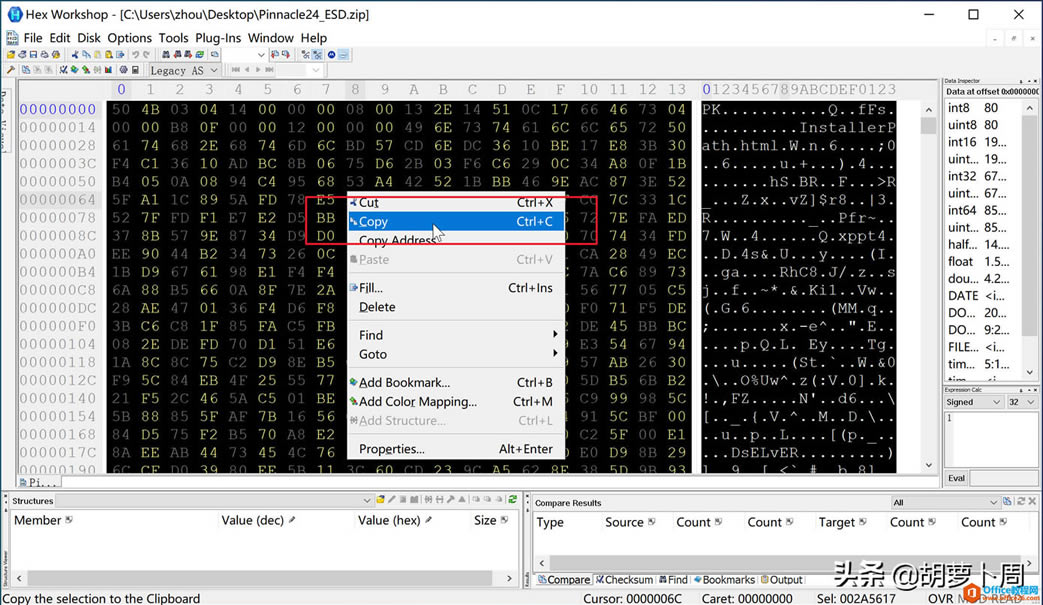Screen dimensions: 1043x605
Task: Expand the Find submenu arrow in context menu
Action: (554, 334)
